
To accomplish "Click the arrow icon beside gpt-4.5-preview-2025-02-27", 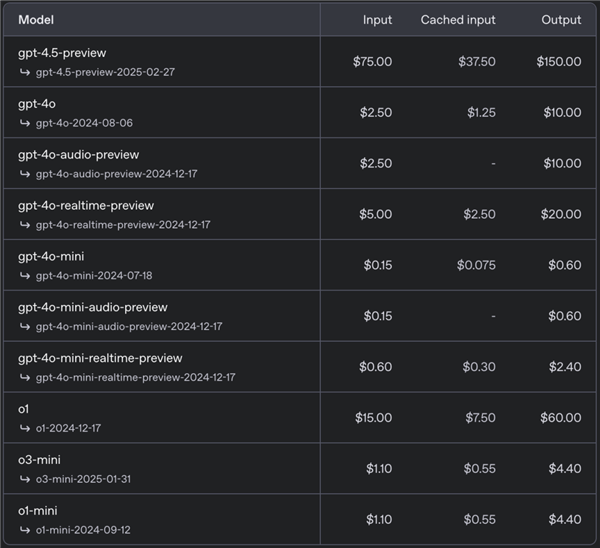I will (25, 72).
